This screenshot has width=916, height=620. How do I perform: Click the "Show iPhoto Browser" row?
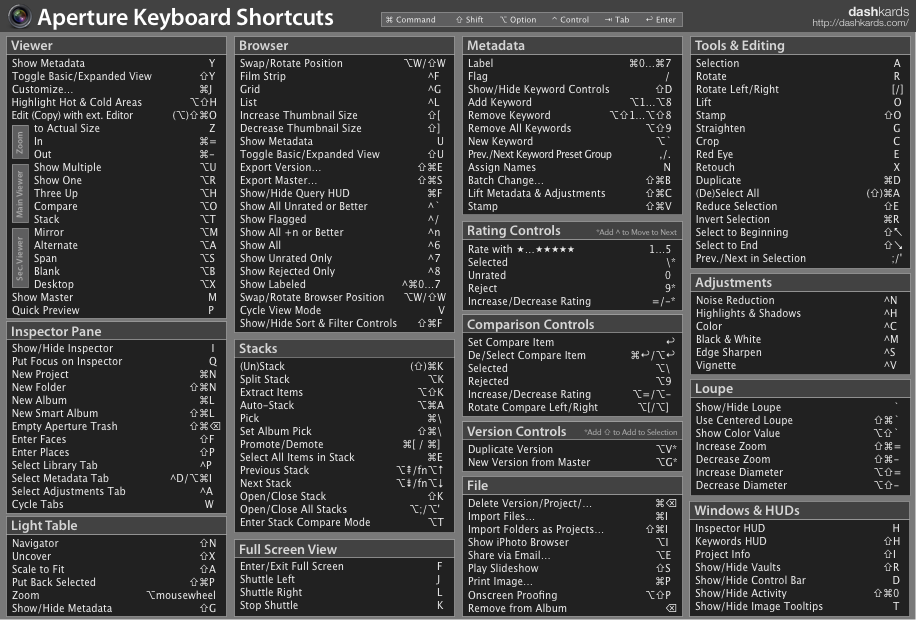point(570,542)
